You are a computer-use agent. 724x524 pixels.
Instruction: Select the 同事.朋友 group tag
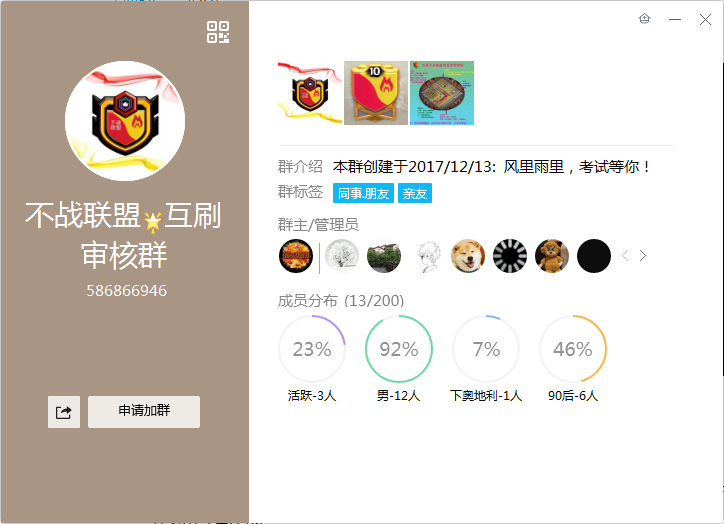point(363,193)
